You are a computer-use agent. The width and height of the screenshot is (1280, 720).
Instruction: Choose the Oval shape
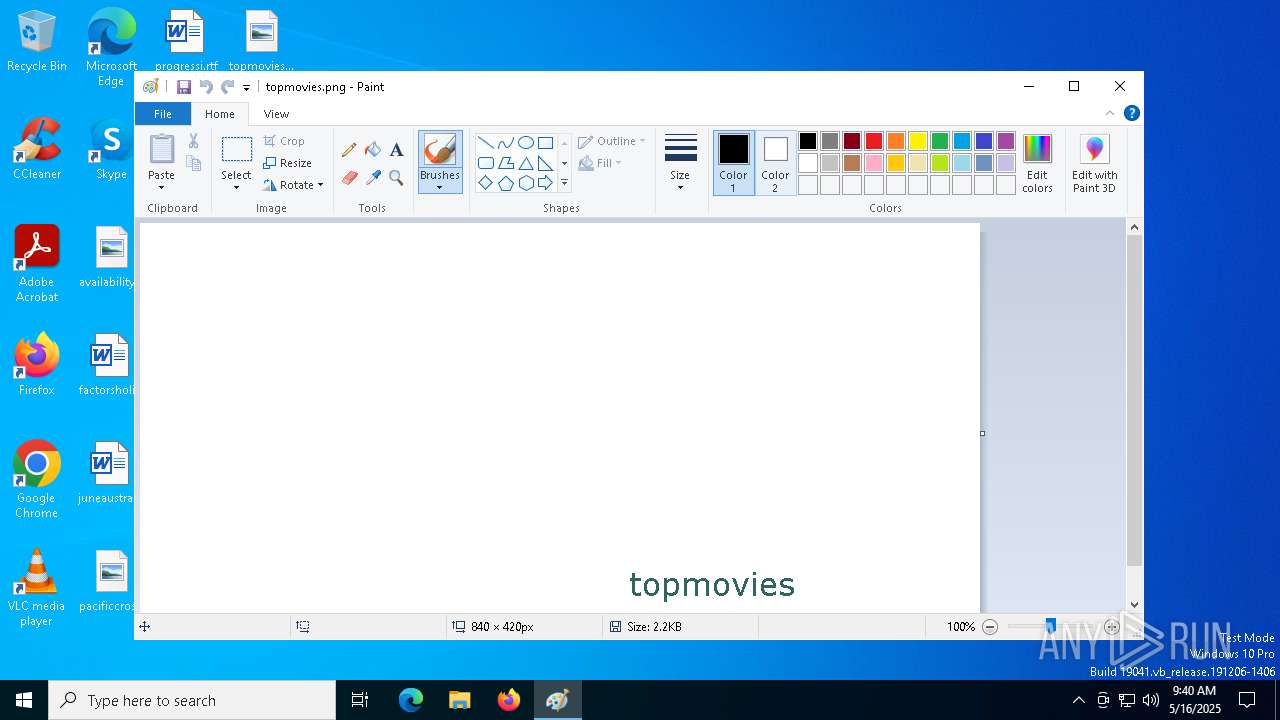coord(526,142)
